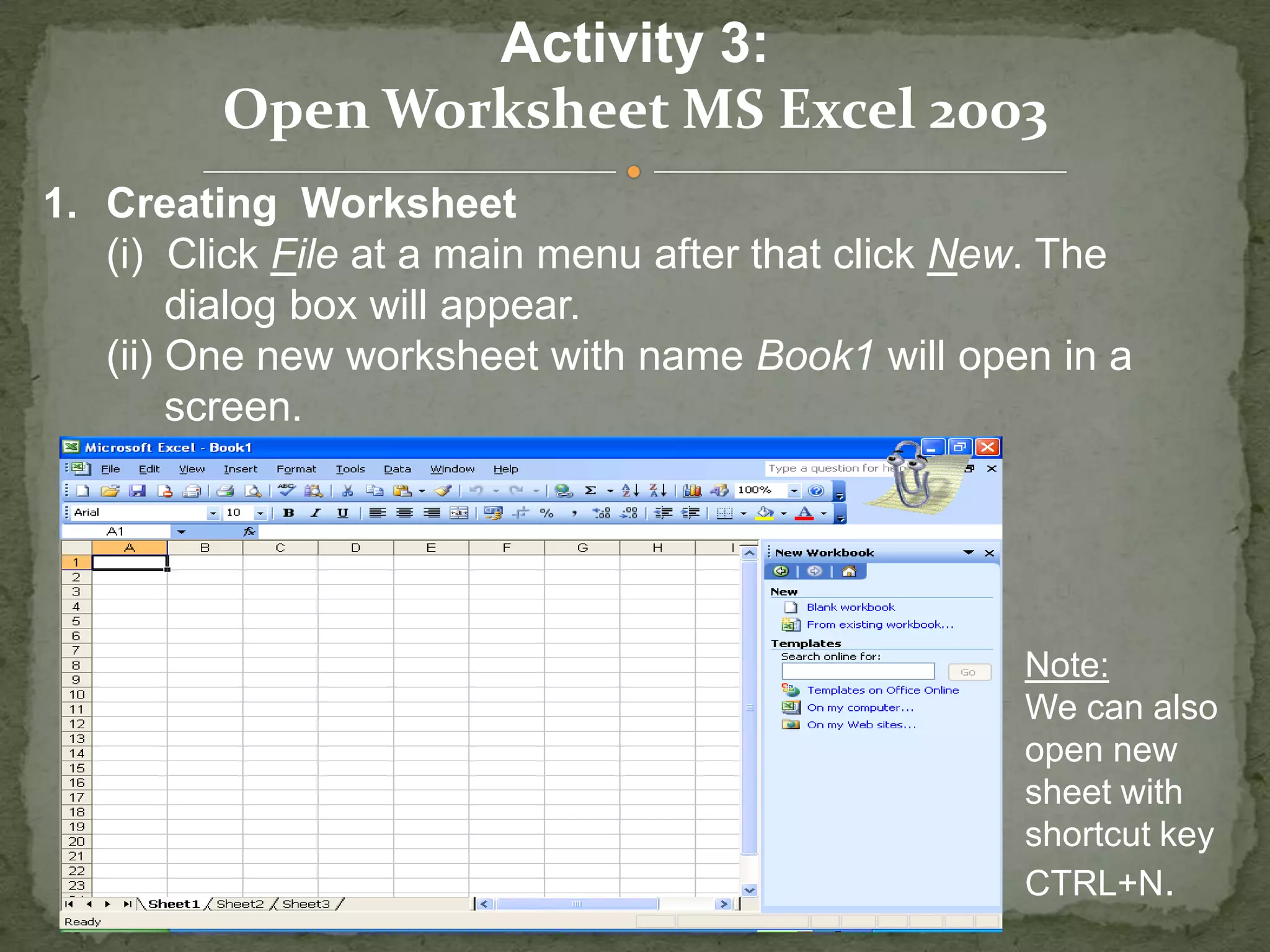Image resolution: width=1270 pixels, height=952 pixels.
Task: Open the Chart Wizard icon
Action: point(692,491)
